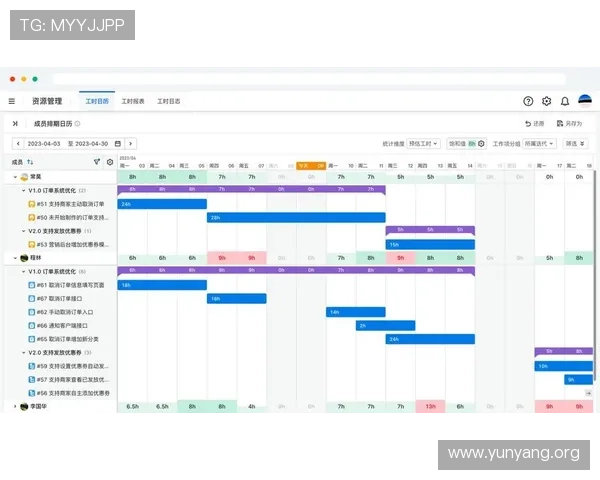The width and height of the screenshot is (600, 480).
Task: Open member column settings gear
Action: click(110, 162)
